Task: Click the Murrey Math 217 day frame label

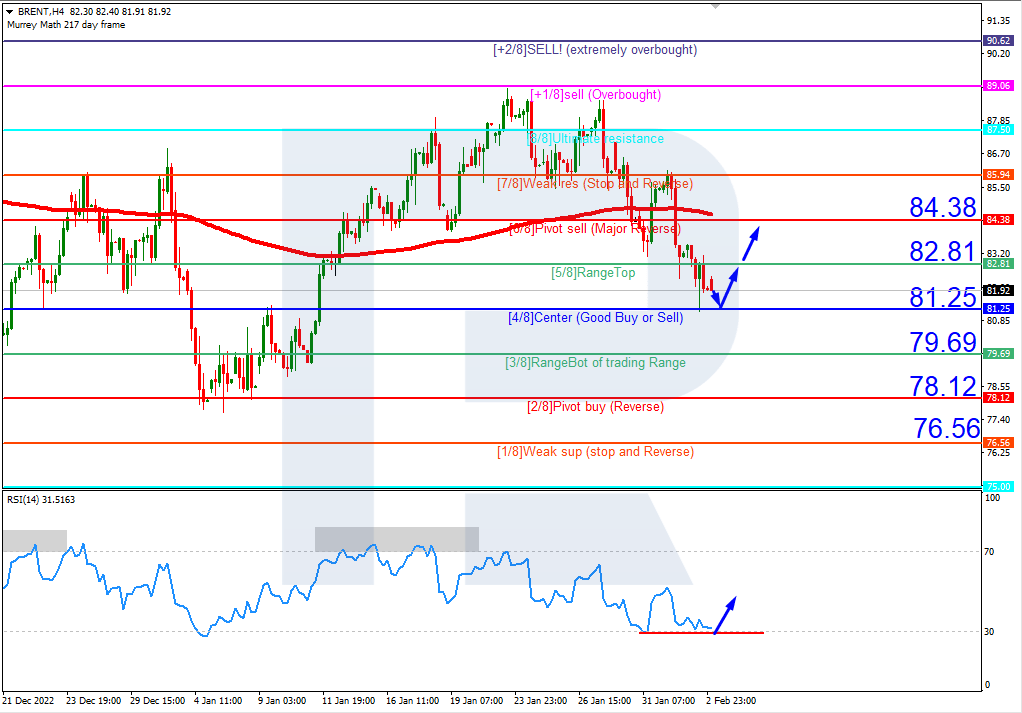Action: click(x=65, y=25)
